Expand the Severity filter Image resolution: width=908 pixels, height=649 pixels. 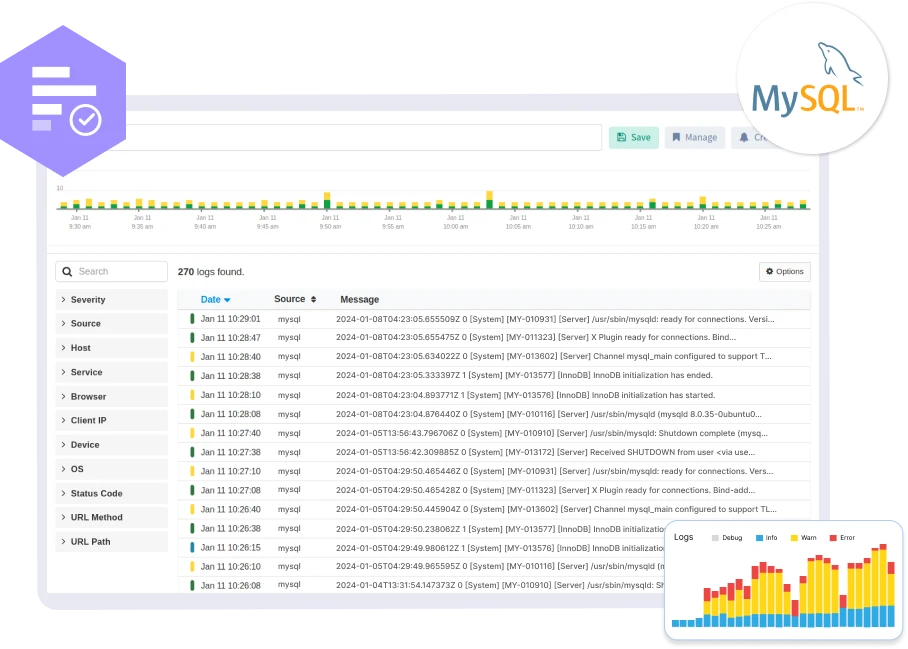pyautogui.click(x=111, y=299)
